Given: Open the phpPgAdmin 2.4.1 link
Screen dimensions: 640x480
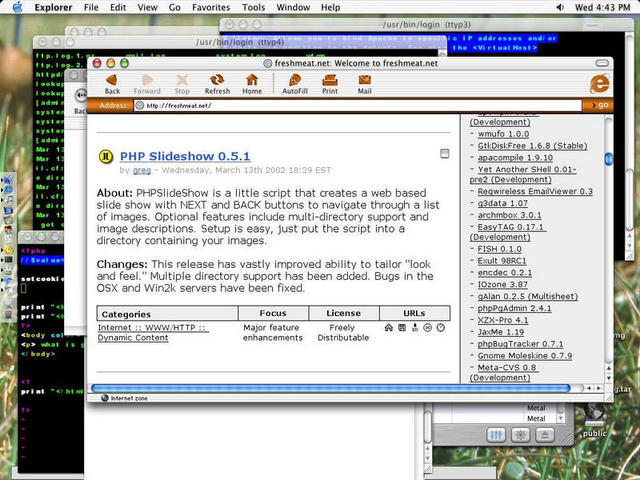Looking at the screenshot, I should [514, 308].
